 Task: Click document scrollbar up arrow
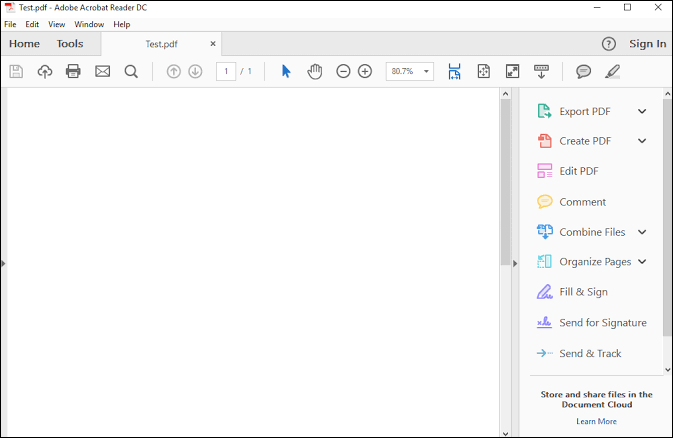[x=506, y=94]
